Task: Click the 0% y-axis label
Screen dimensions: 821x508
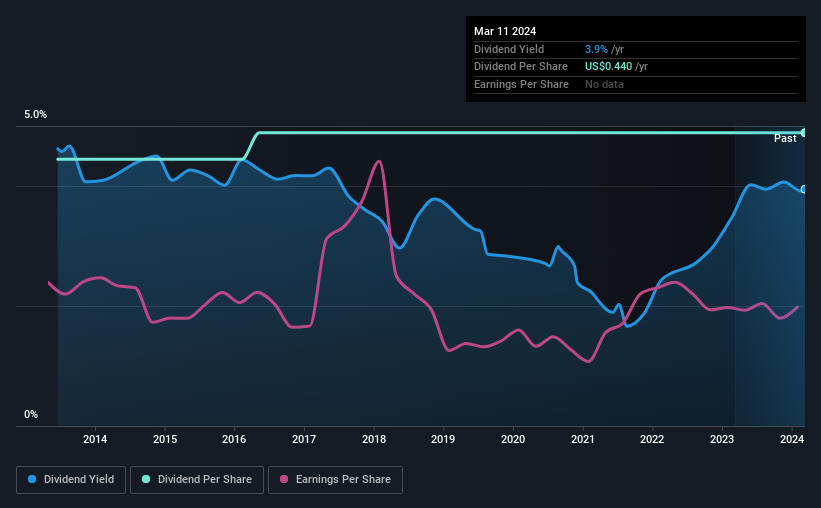Action: [31, 414]
